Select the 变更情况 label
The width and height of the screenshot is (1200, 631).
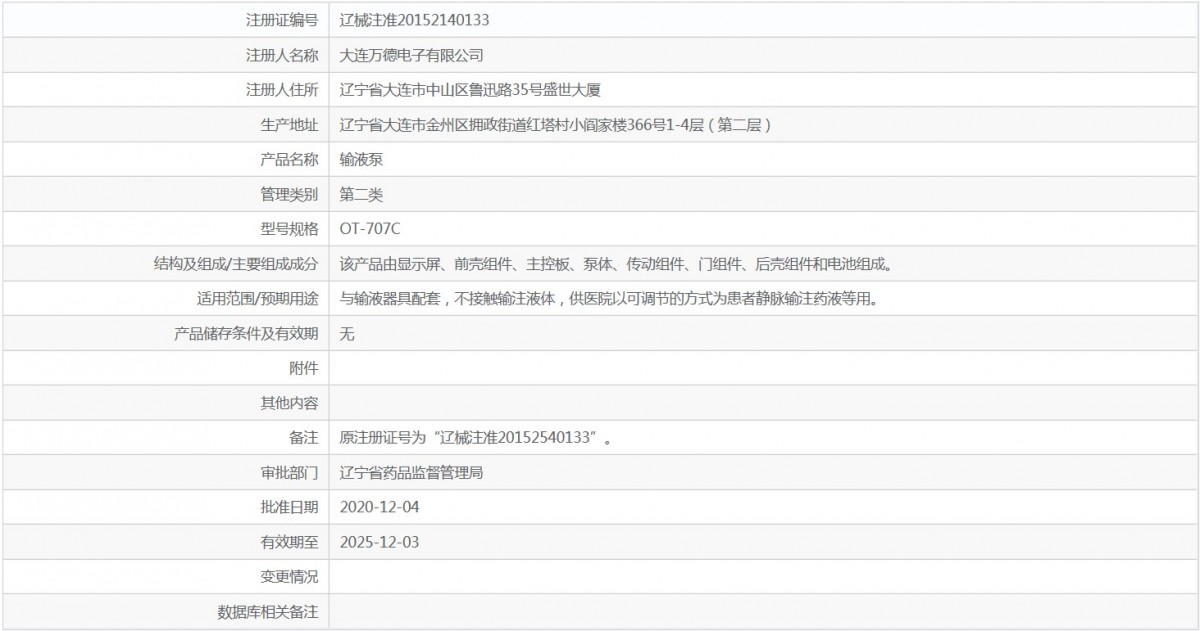[x=289, y=578]
